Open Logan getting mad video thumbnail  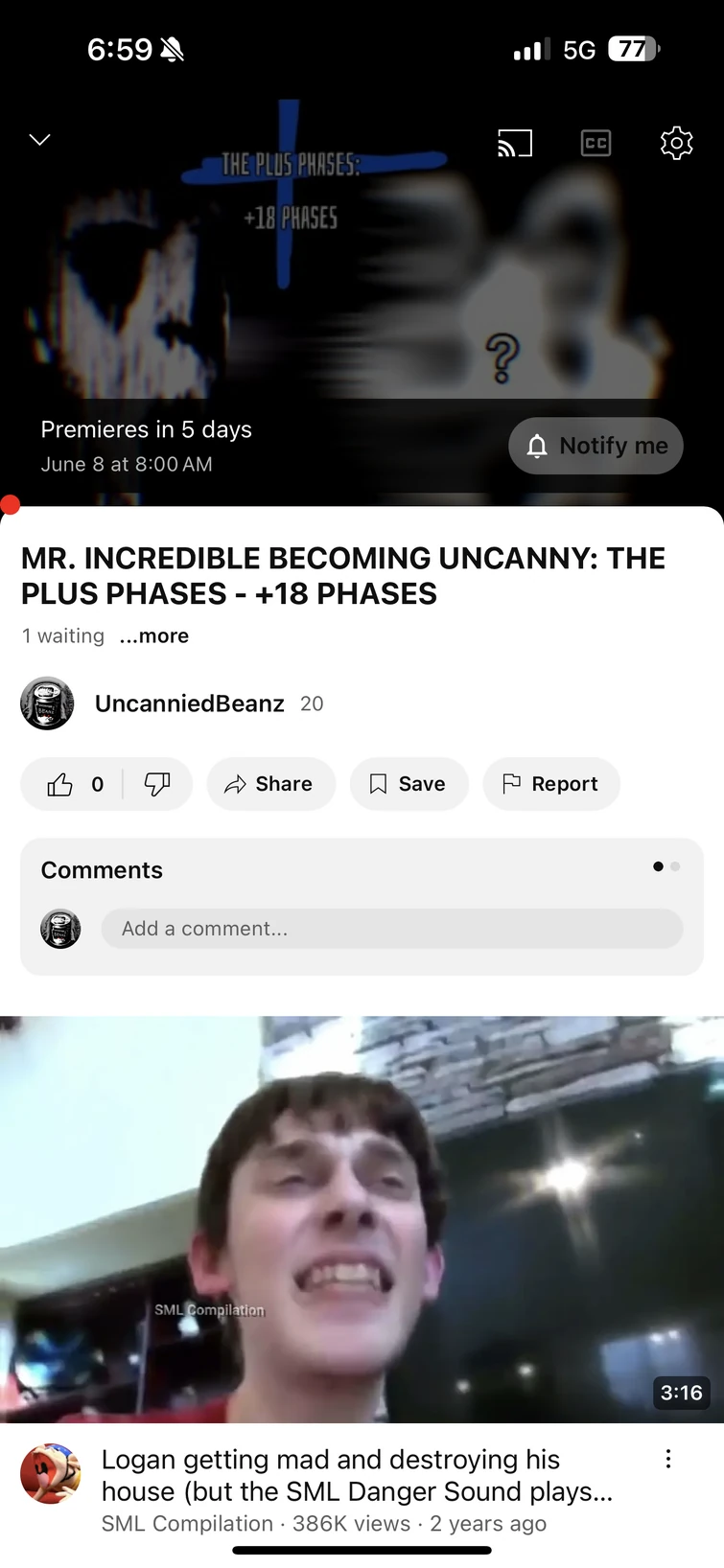tap(362, 1219)
